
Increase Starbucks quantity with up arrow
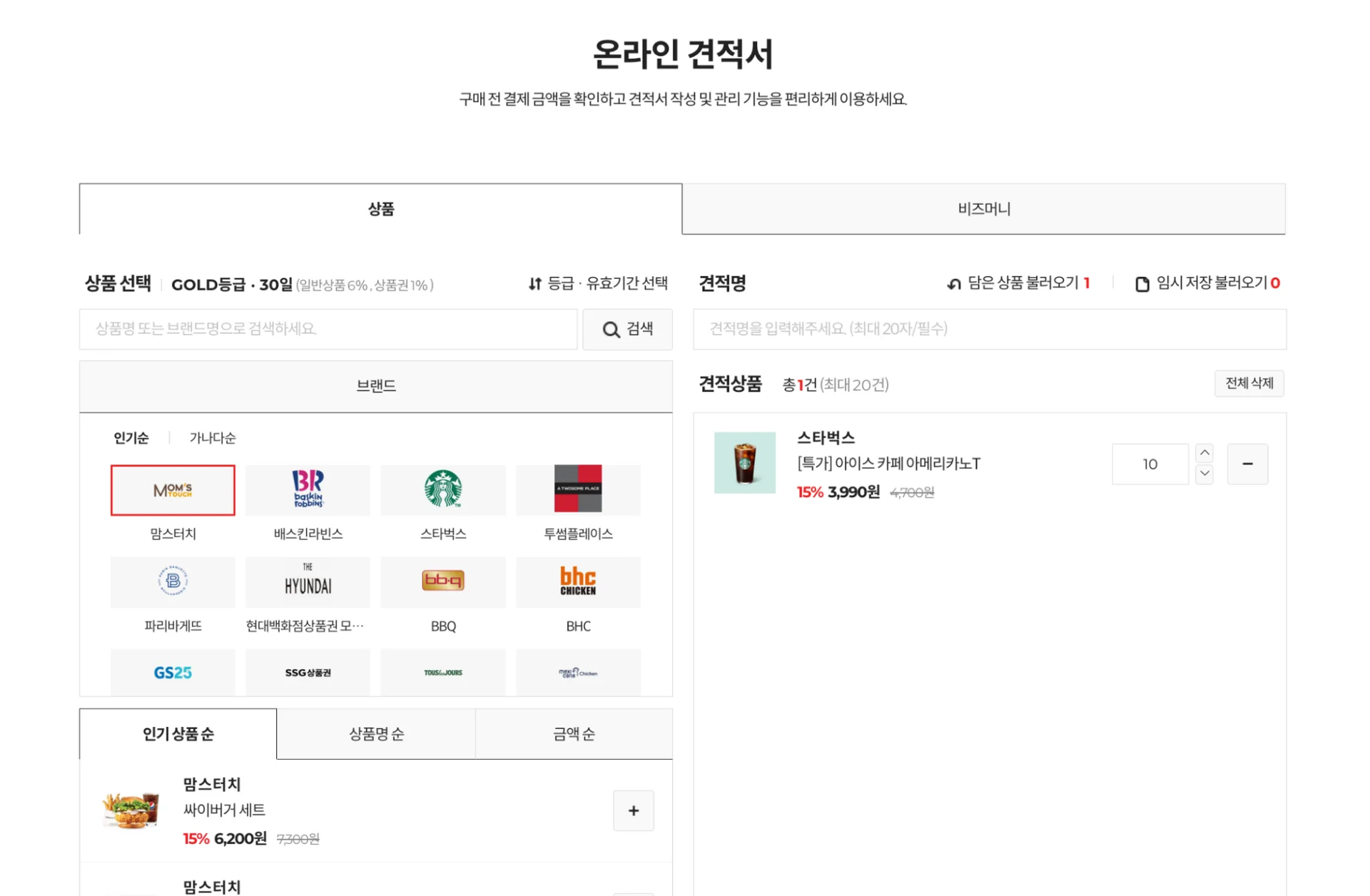point(1204,452)
